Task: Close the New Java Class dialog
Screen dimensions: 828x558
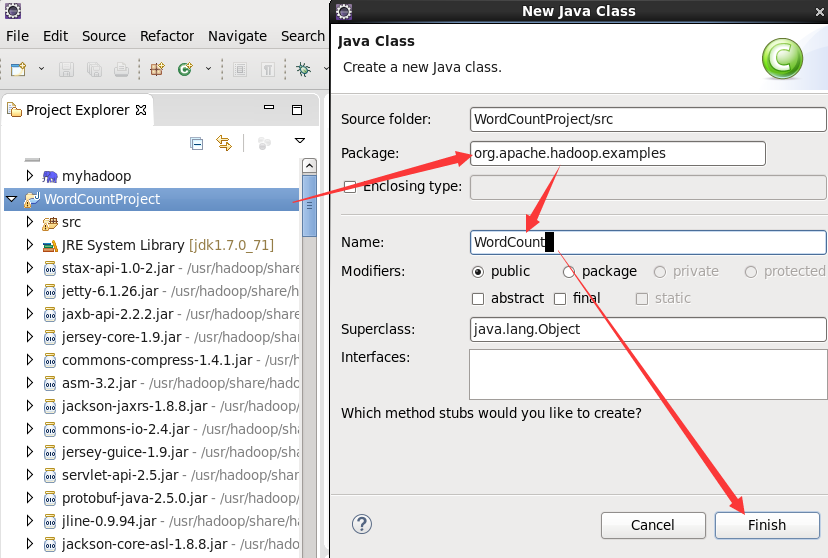Action: [820, 12]
